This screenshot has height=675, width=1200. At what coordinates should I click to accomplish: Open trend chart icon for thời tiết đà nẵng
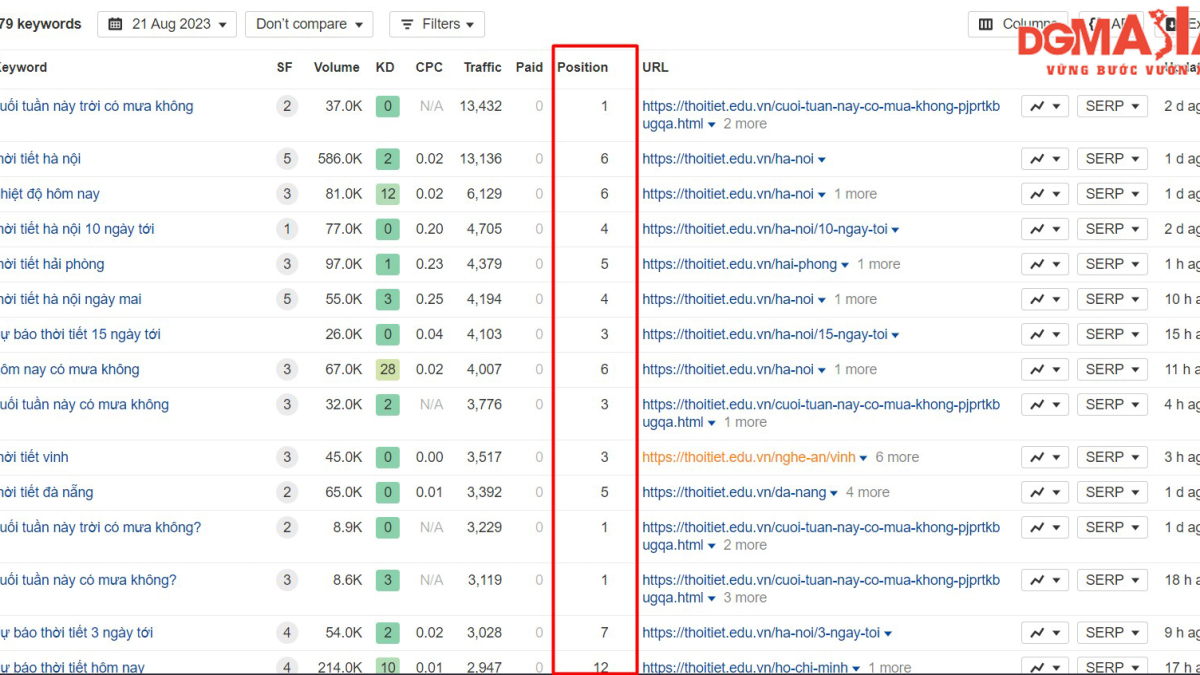pos(1045,492)
